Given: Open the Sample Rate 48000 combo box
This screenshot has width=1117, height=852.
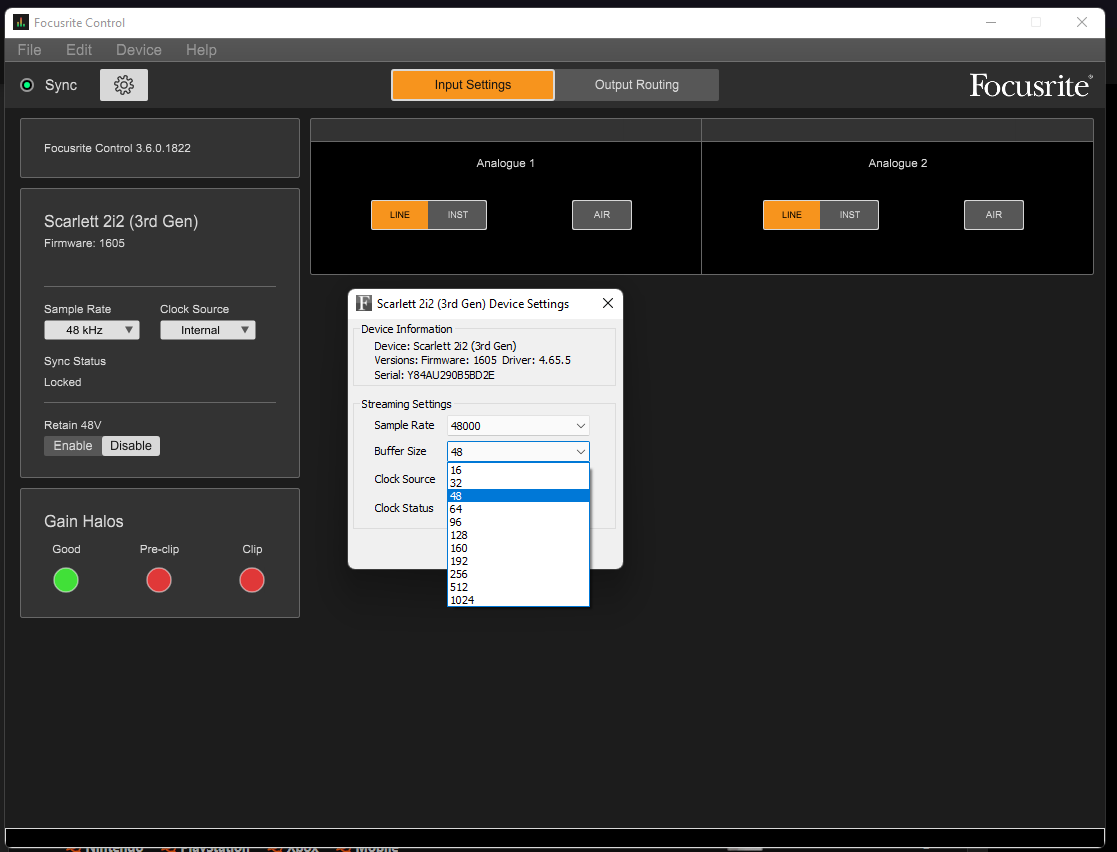Looking at the screenshot, I should 518,426.
